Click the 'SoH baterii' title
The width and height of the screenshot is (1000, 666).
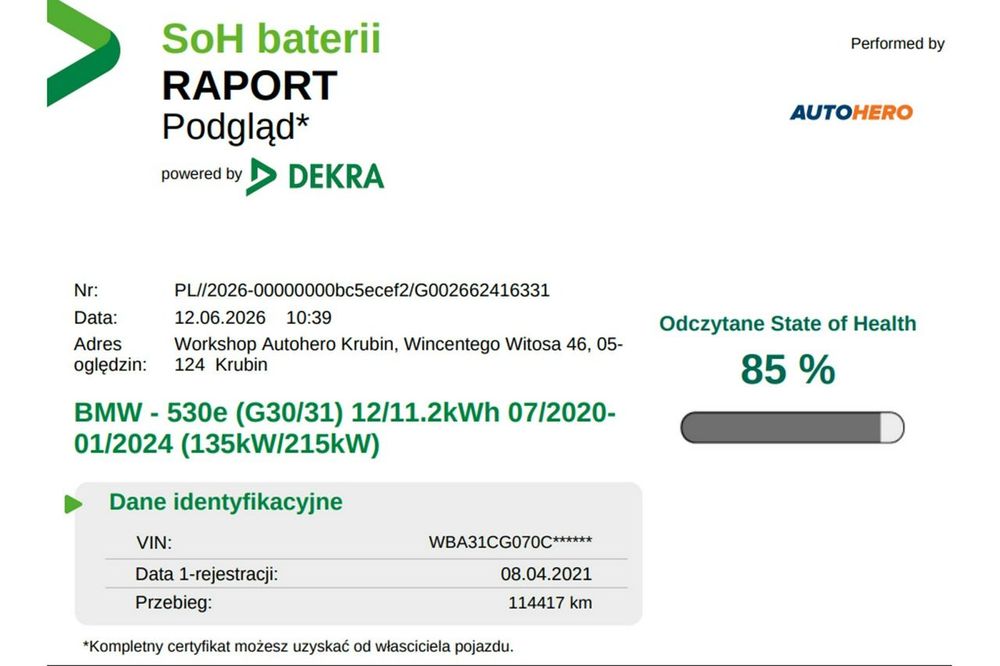pyautogui.click(x=271, y=39)
